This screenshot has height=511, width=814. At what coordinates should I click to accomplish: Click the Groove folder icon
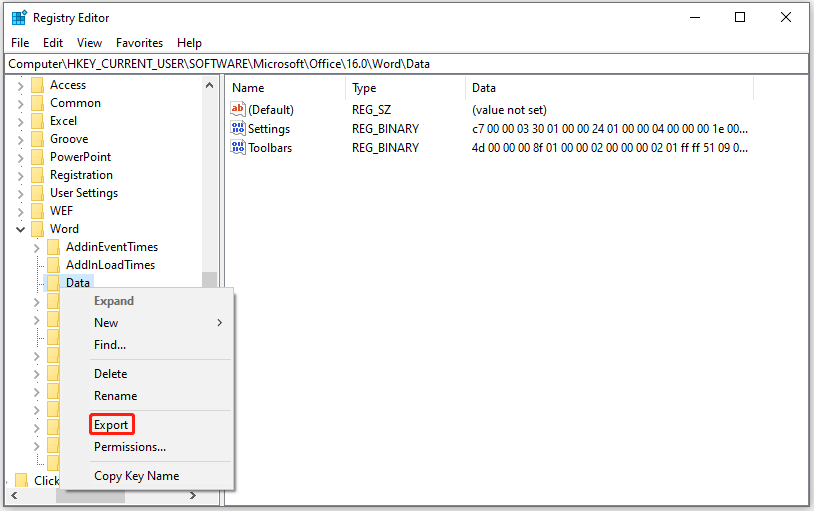tap(38, 139)
